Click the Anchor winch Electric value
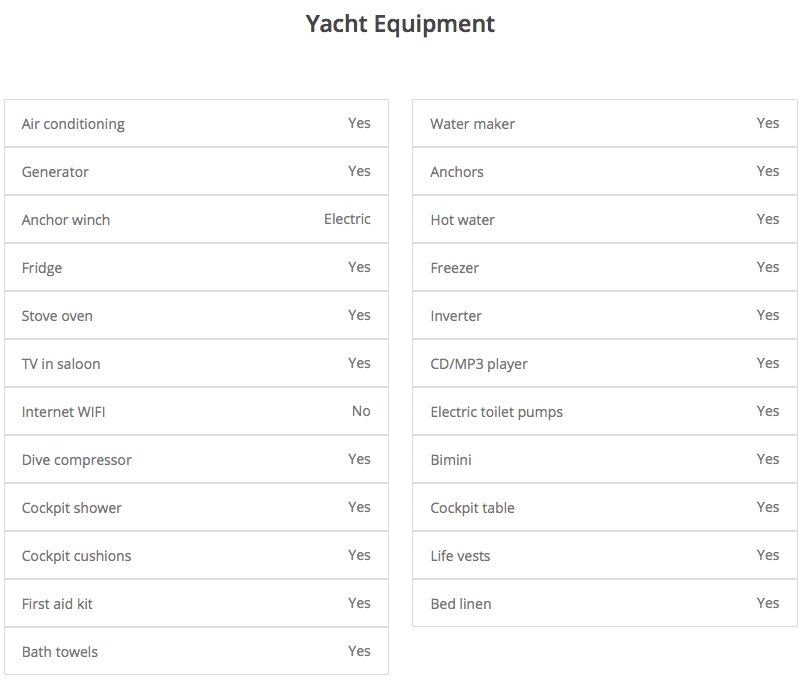The width and height of the screenshot is (803, 680). tap(347, 220)
